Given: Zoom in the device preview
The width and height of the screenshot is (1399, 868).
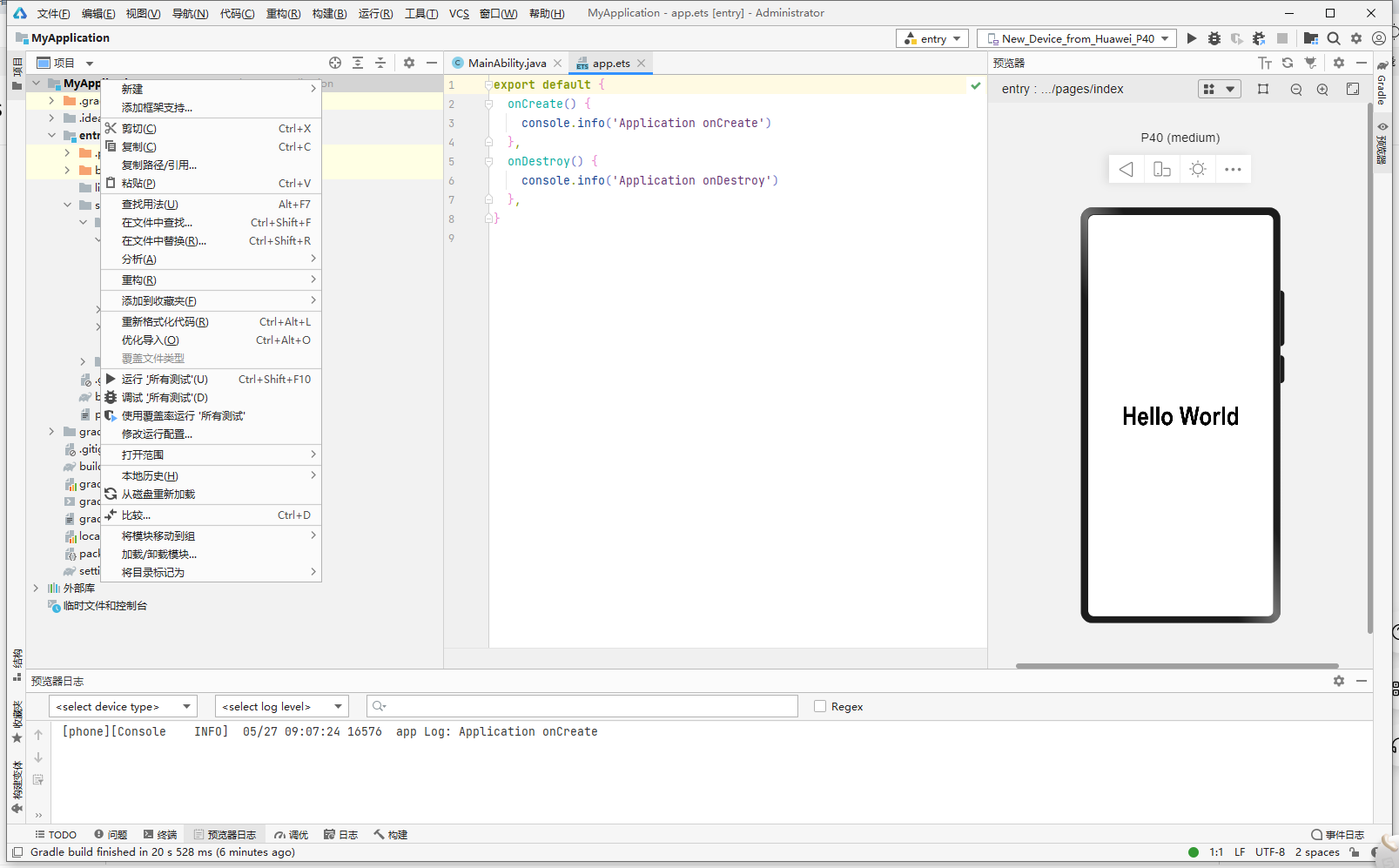Looking at the screenshot, I should click(x=1322, y=89).
